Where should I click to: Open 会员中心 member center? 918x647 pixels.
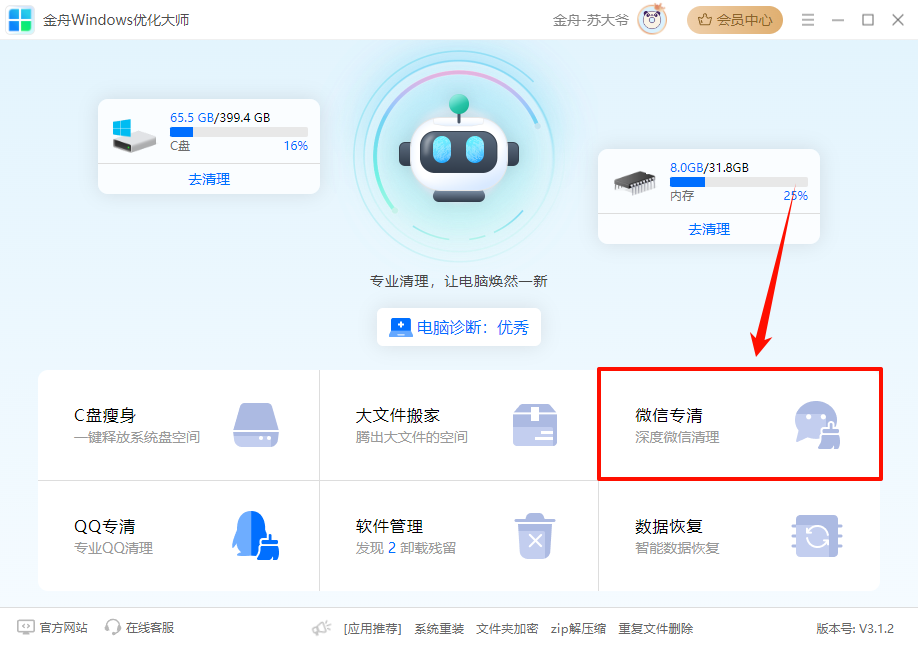pos(735,20)
